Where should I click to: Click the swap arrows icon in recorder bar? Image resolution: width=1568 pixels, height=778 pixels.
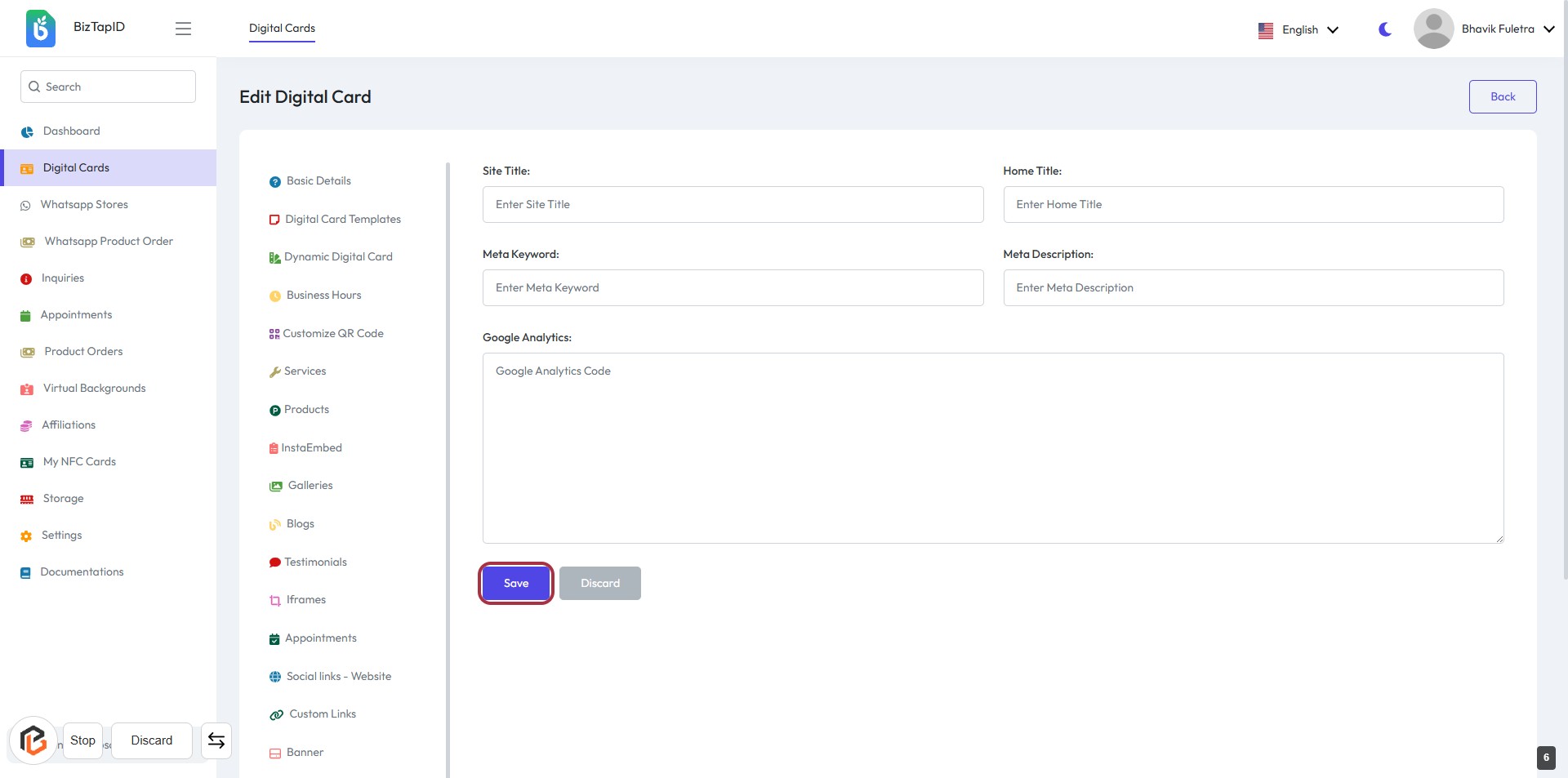click(x=216, y=740)
